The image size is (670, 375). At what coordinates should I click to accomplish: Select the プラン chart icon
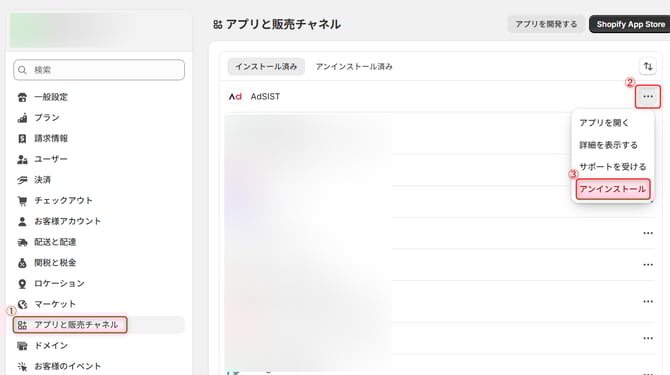click(22, 118)
